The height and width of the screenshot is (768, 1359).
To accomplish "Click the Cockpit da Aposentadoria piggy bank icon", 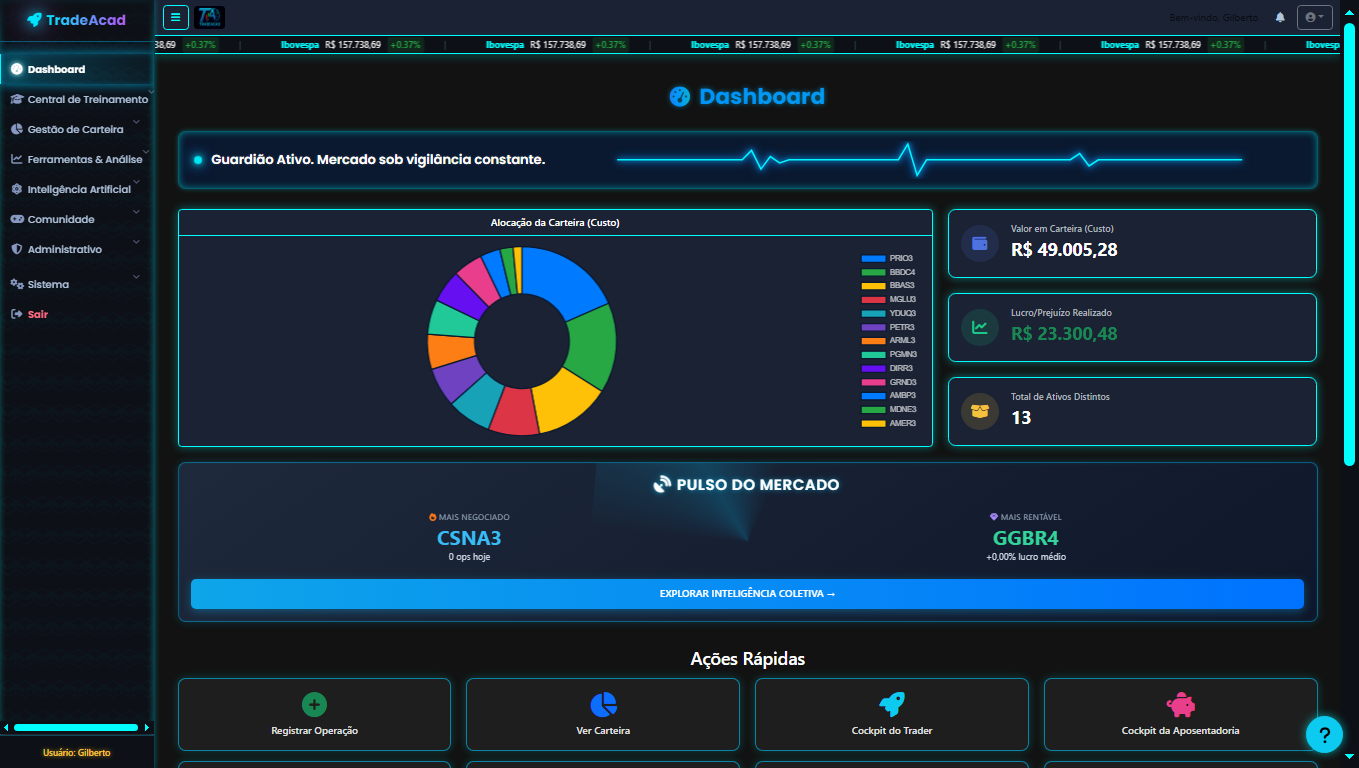I will (1180, 703).
